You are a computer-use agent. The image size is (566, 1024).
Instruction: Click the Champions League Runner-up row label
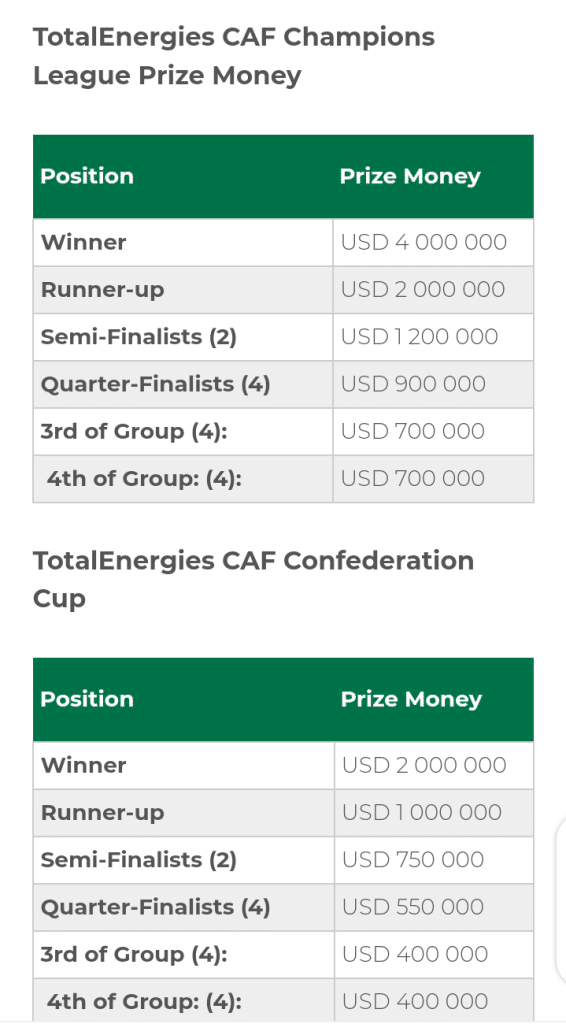[x=102, y=289]
